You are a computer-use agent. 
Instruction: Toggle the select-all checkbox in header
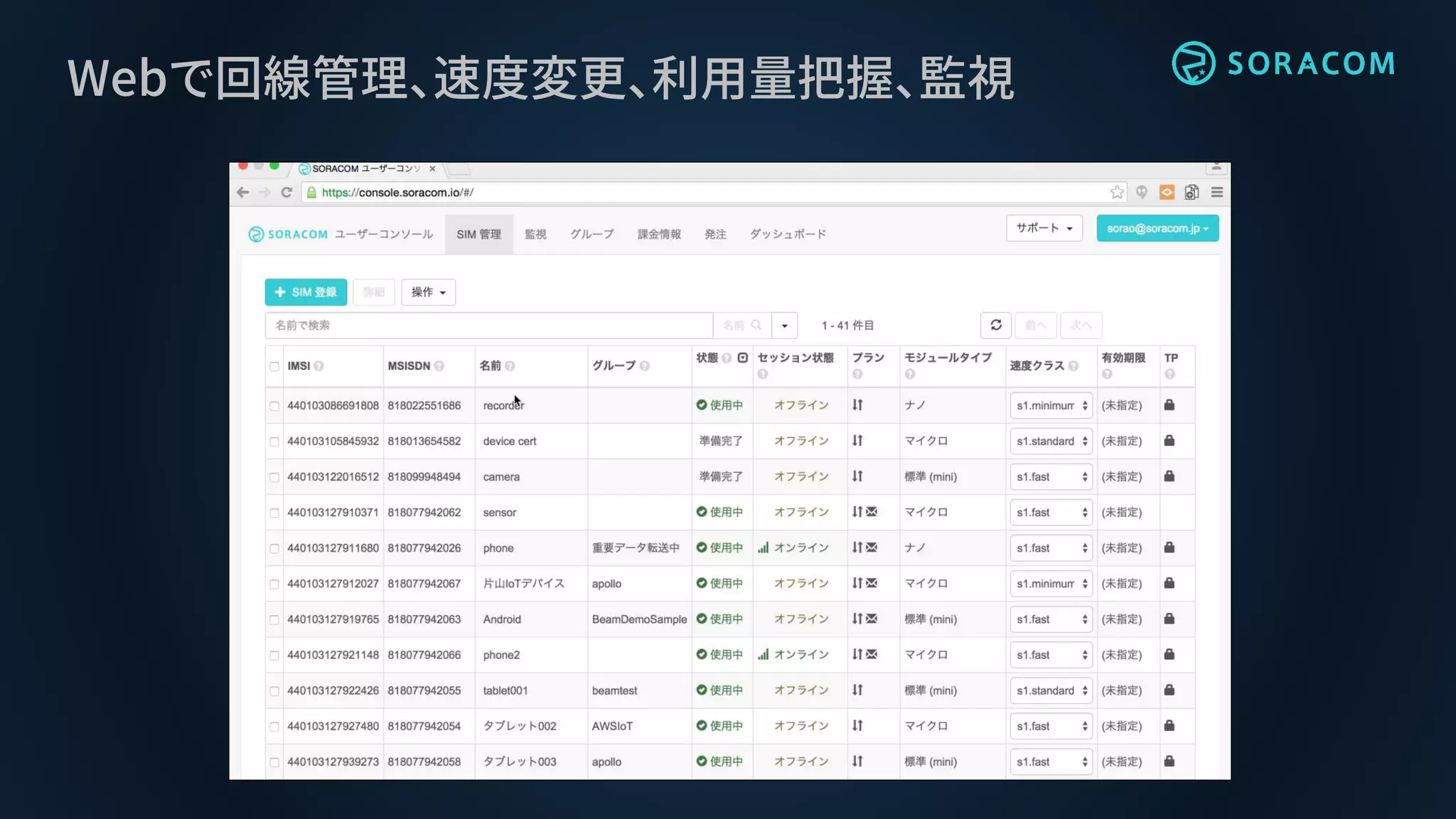[x=274, y=366]
